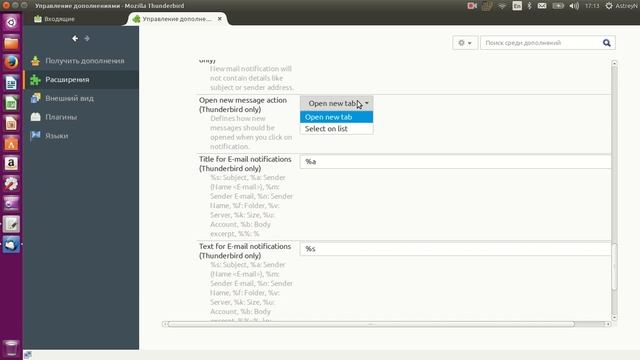Open the sound volume indicator

coord(574,6)
